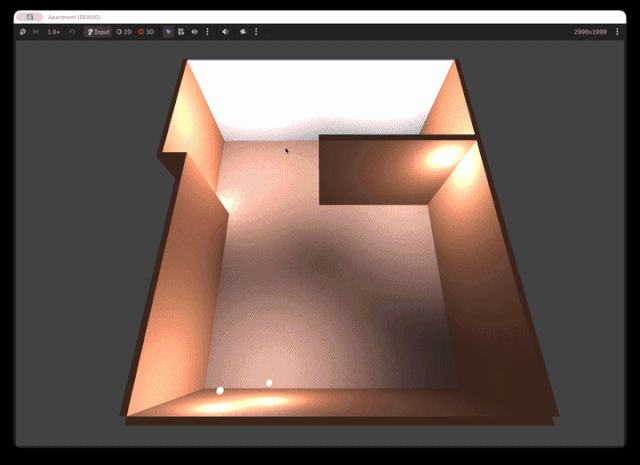Toggle the camera override icon

point(243,32)
